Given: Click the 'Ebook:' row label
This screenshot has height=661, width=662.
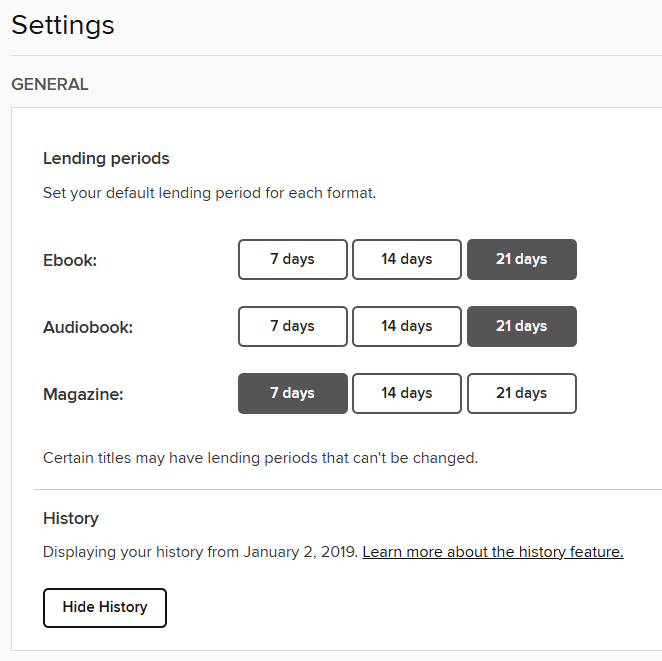Looking at the screenshot, I should pyautogui.click(x=69, y=260).
